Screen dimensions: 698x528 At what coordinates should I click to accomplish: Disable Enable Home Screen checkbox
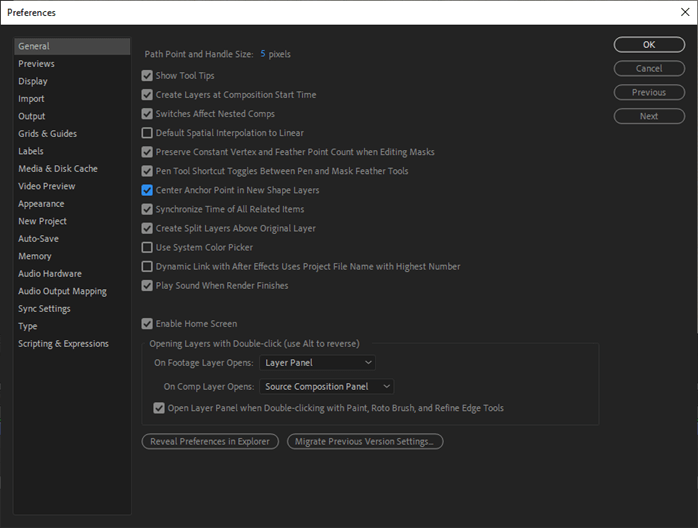(148, 324)
